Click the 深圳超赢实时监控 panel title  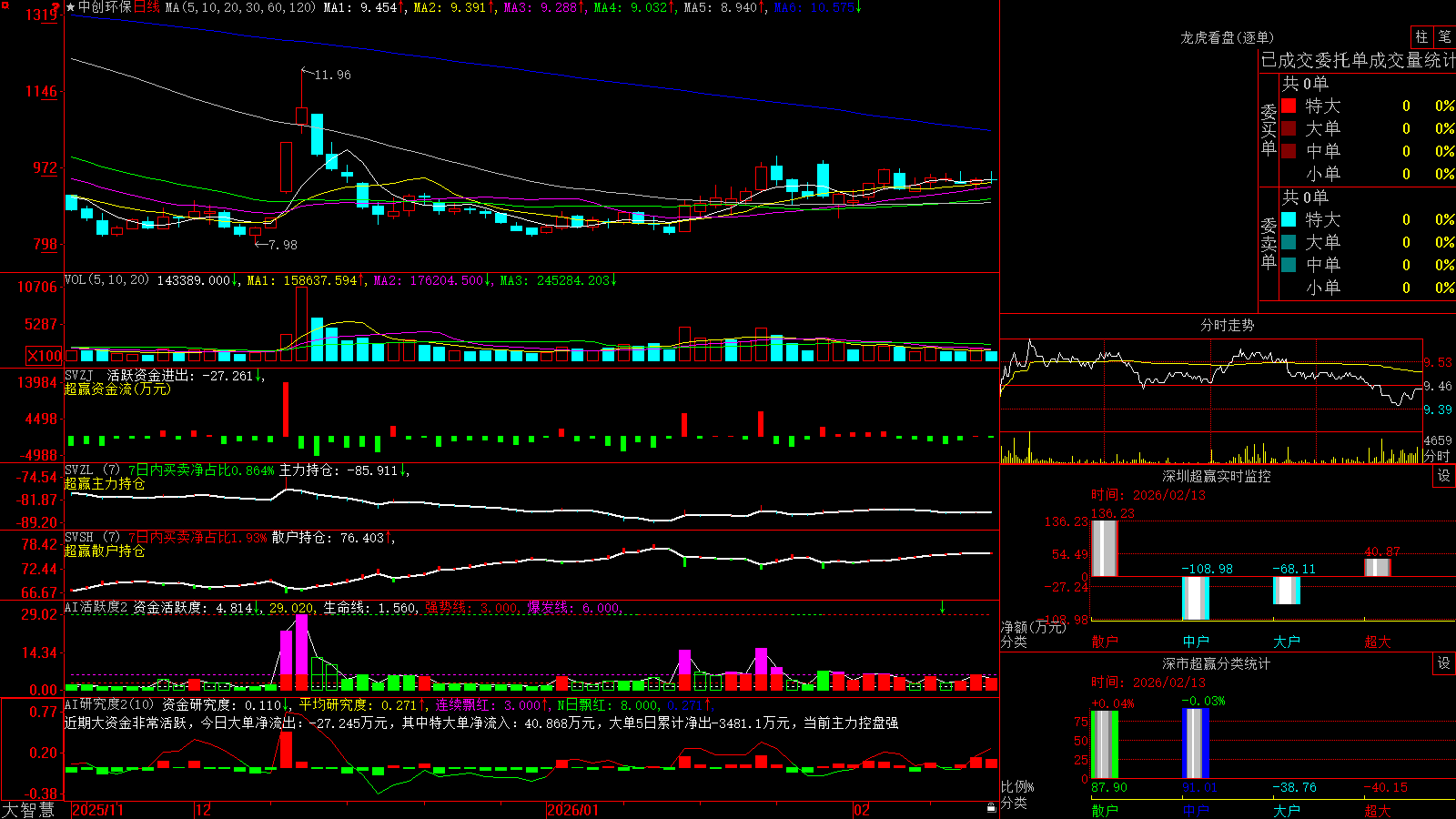[1217, 476]
